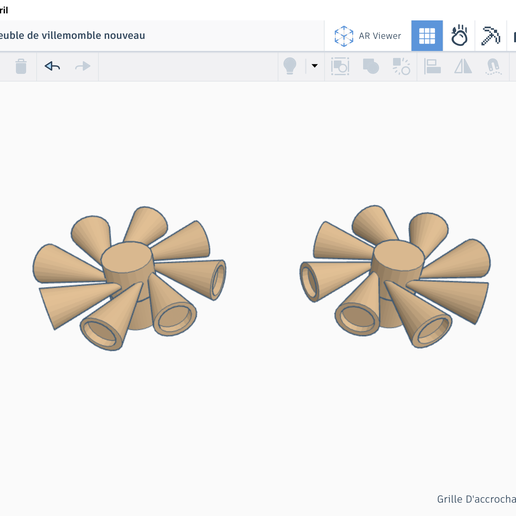Click the AR Viewer cube icon
The height and width of the screenshot is (516, 516).
(344, 36)
